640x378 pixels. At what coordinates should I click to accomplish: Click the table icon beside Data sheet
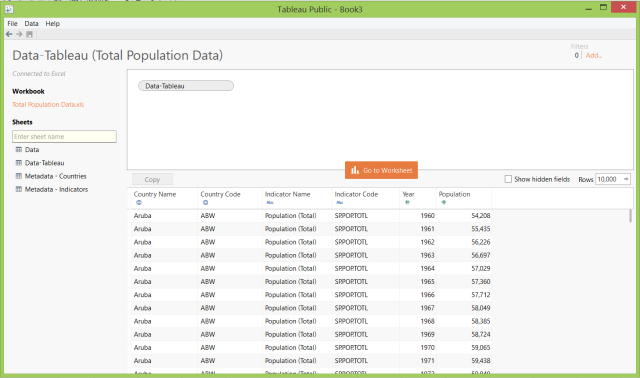[x=19, y=149]
